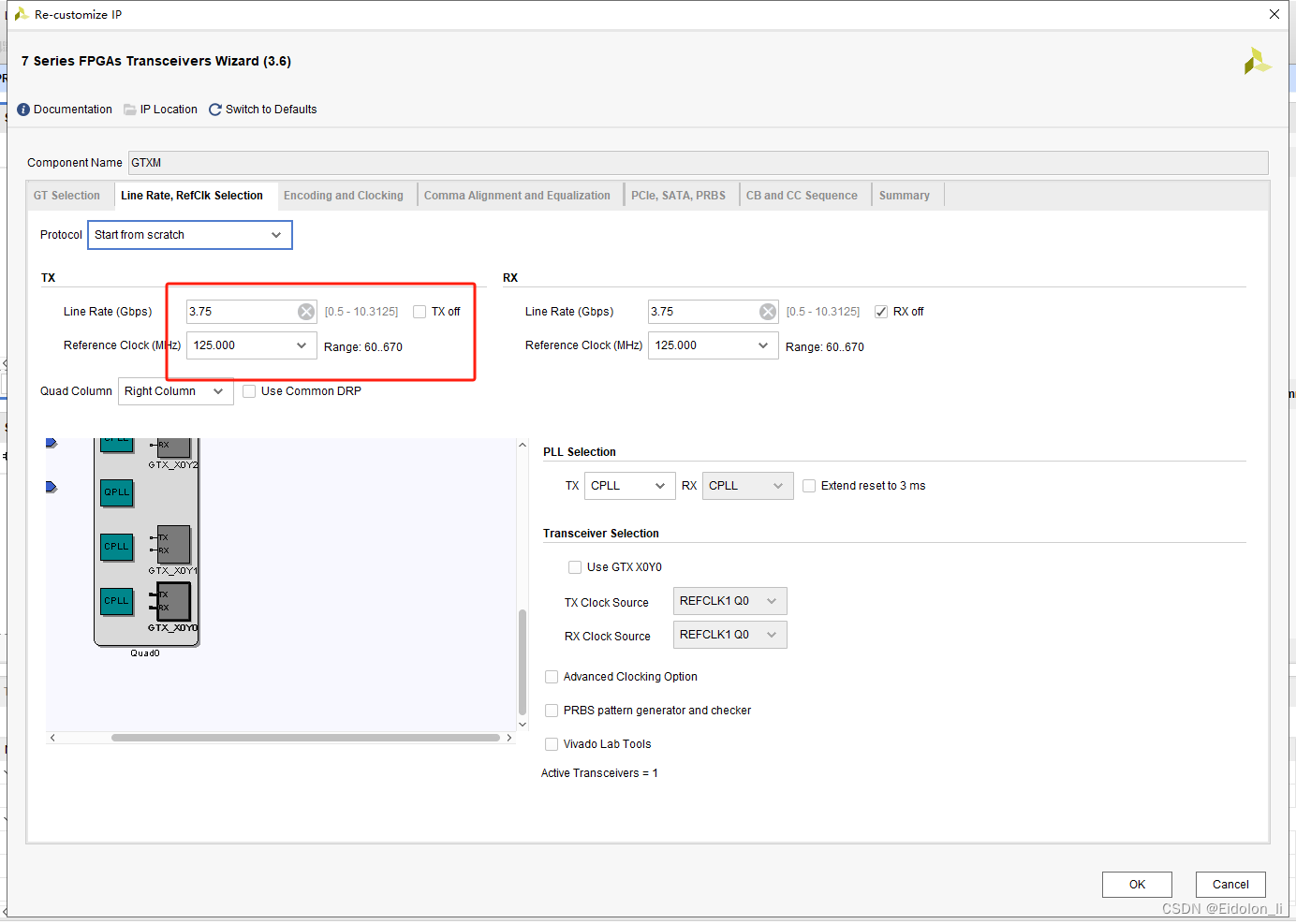Open Encoding and Clocking tab
1296x924 pixels.
(x=344, y=196)
